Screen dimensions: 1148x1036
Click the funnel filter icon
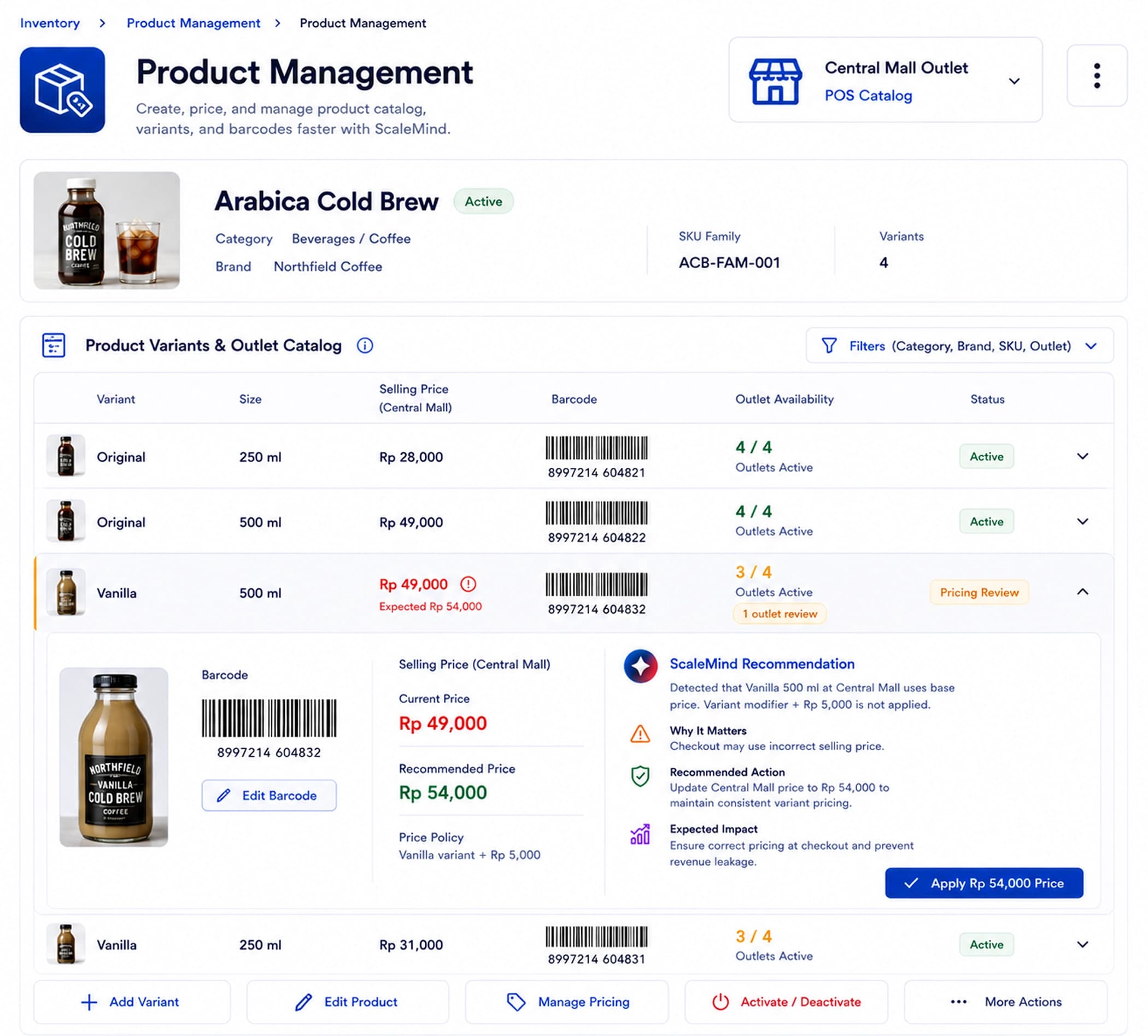click(829, 345)
